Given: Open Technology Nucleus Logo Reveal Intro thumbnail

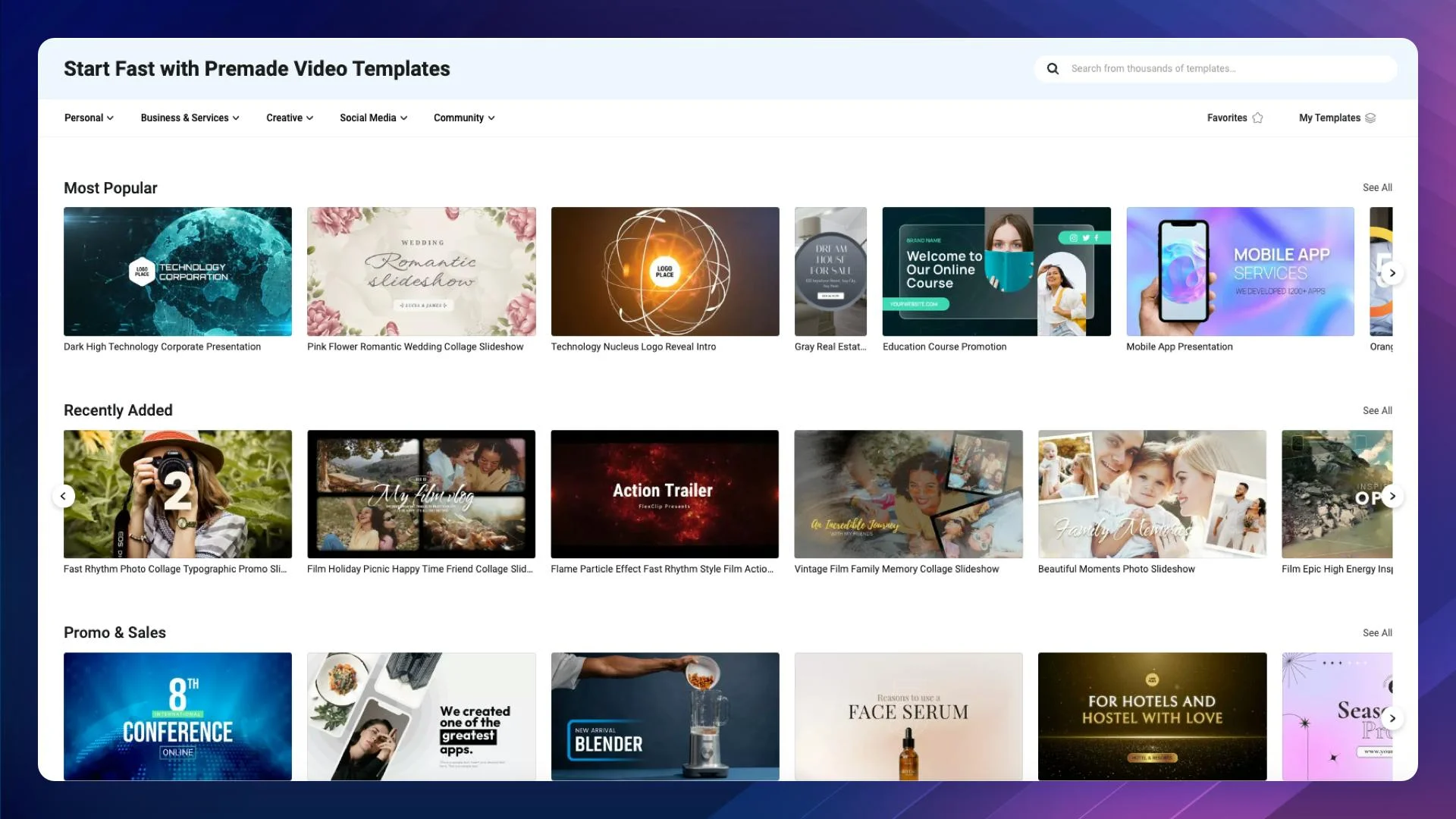Looking at the screenshot, I should pyautogui.click(x=665, y=271).
